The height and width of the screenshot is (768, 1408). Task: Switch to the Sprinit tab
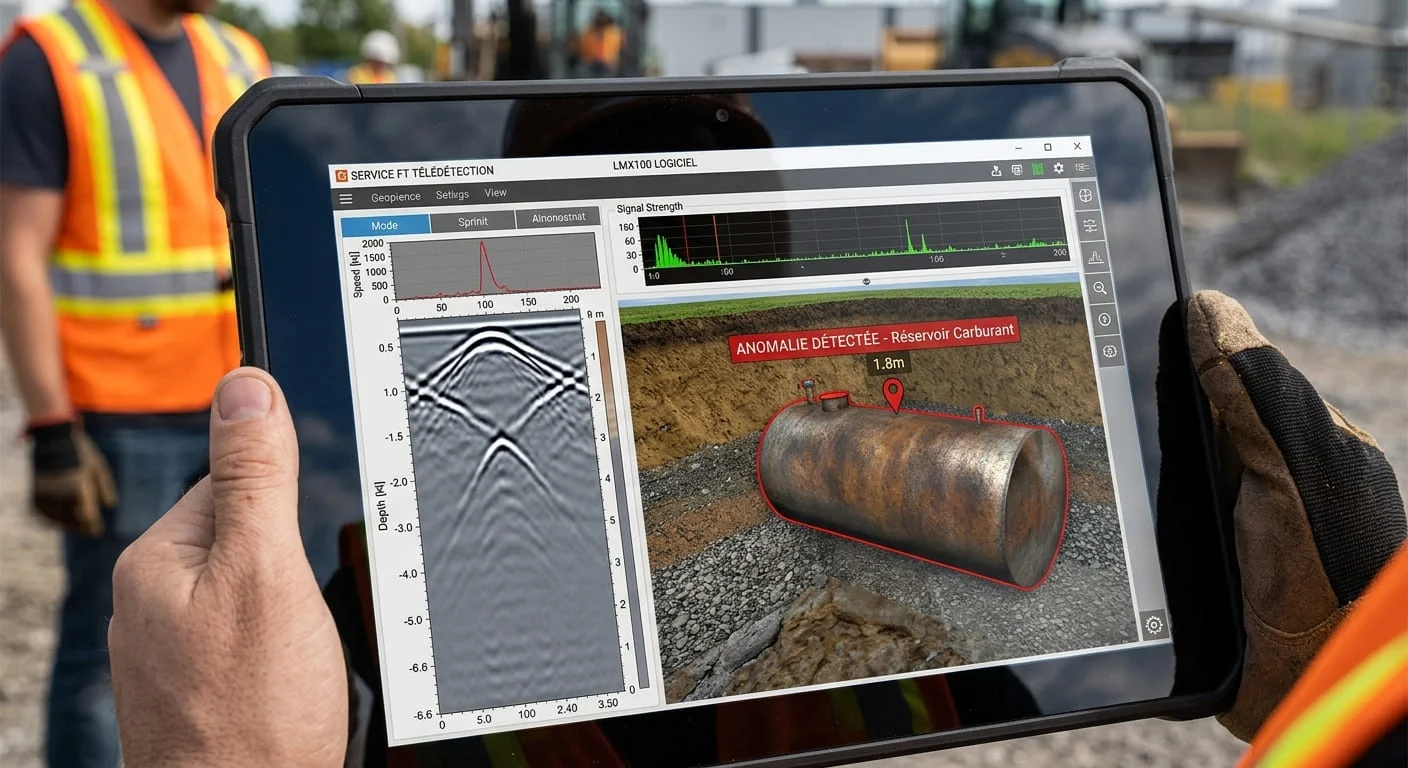coord(473,221)
